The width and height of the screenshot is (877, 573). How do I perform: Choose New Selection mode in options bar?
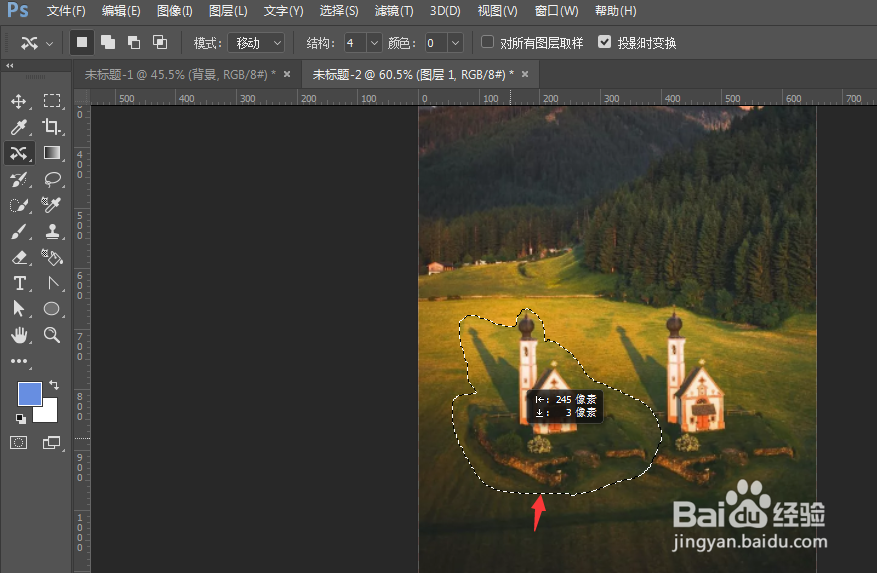(x=82, y=43)
